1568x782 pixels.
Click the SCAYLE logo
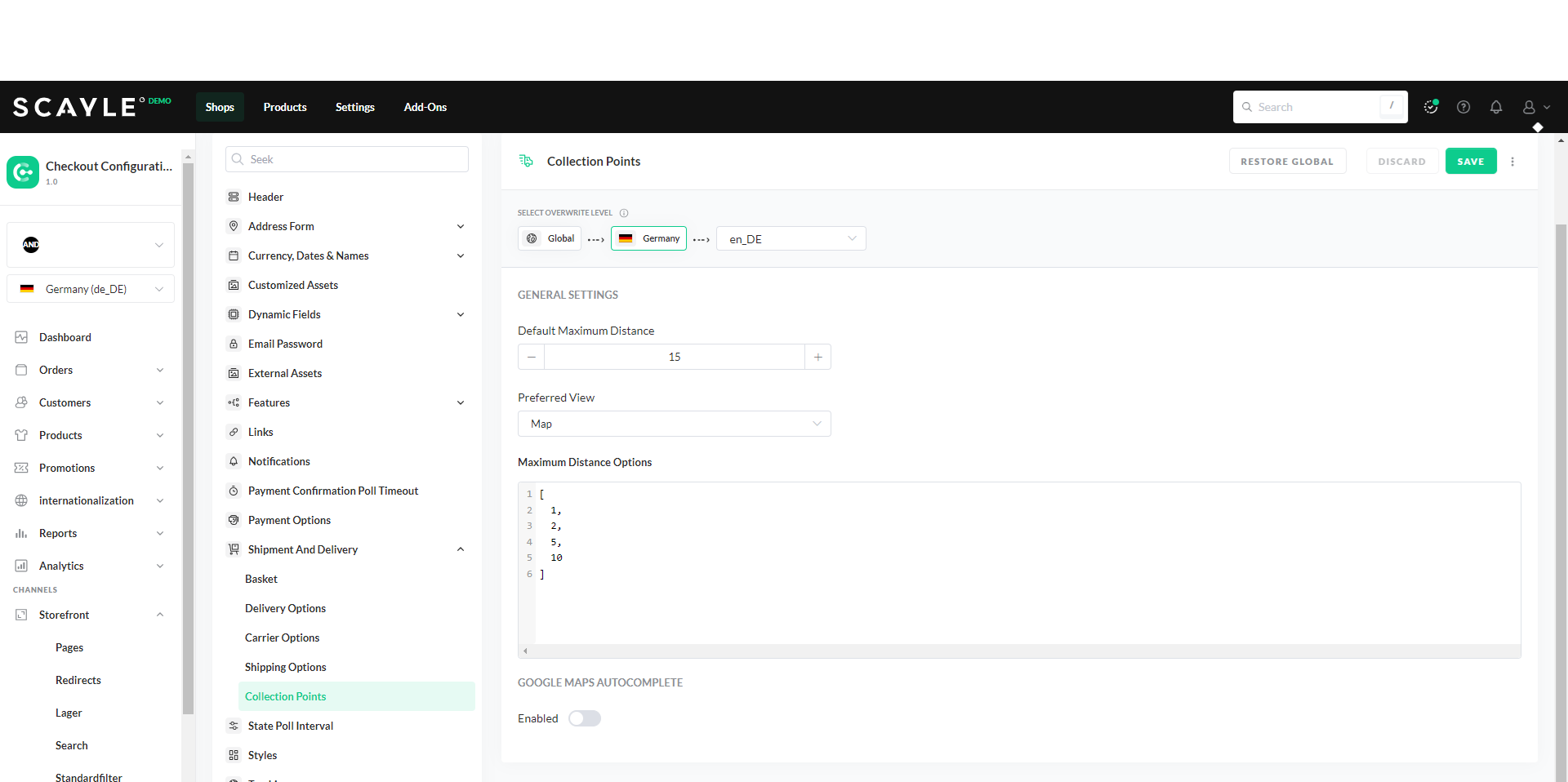(x=75, y=107)
